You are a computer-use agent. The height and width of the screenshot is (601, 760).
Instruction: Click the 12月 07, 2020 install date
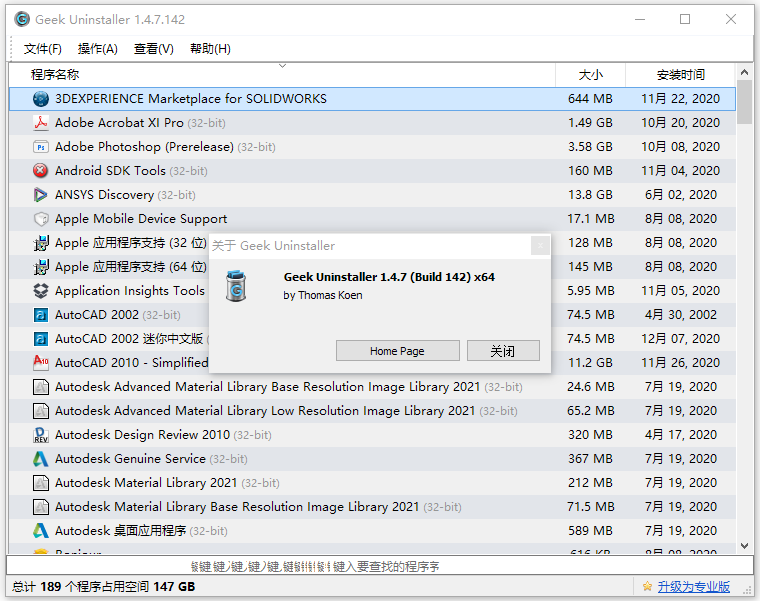point(681,339)
